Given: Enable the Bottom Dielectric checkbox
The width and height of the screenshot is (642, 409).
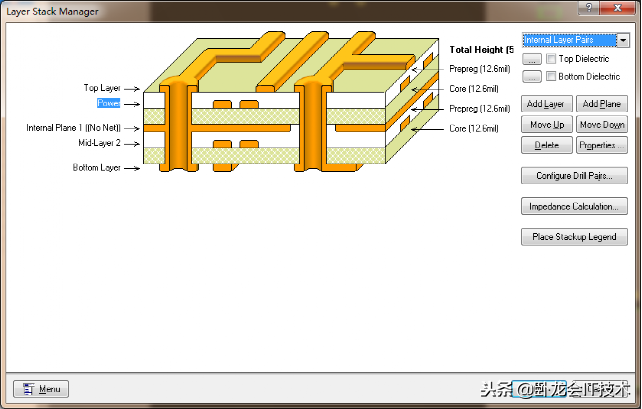Looking at the screenshot, I should 551,76.
